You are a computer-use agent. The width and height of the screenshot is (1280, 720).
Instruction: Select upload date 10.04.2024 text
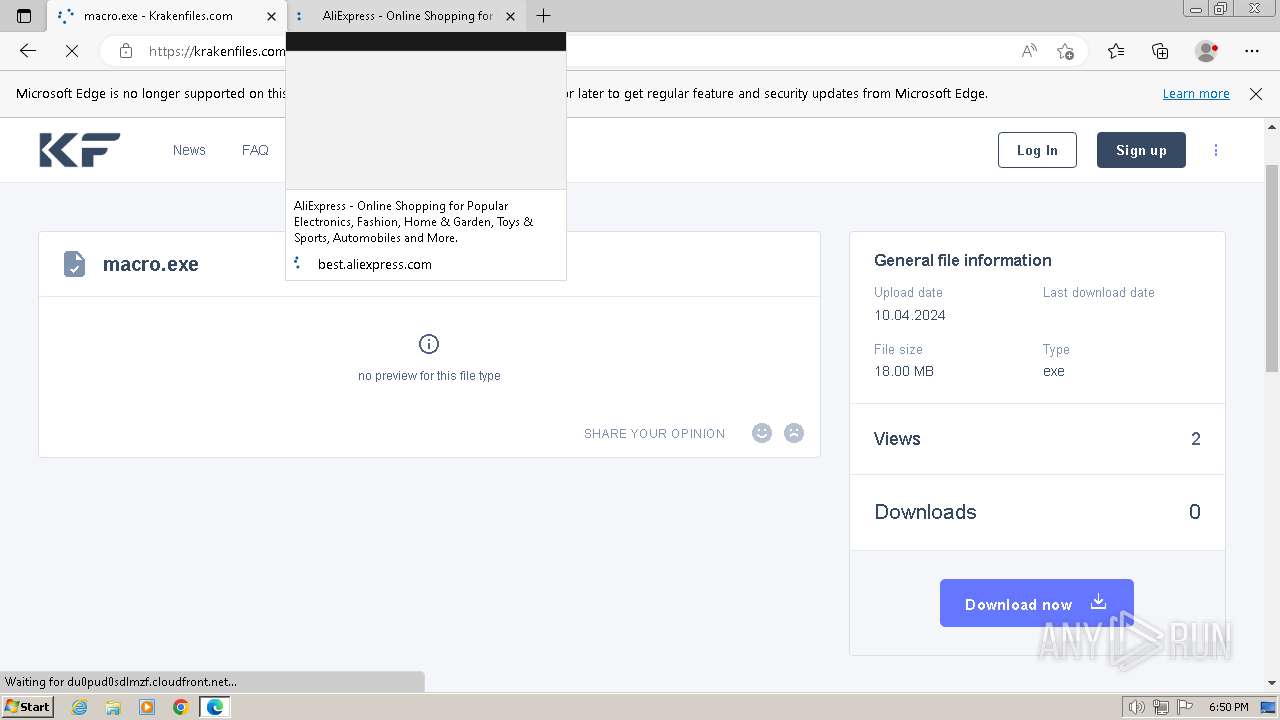[x=910, y=315]
